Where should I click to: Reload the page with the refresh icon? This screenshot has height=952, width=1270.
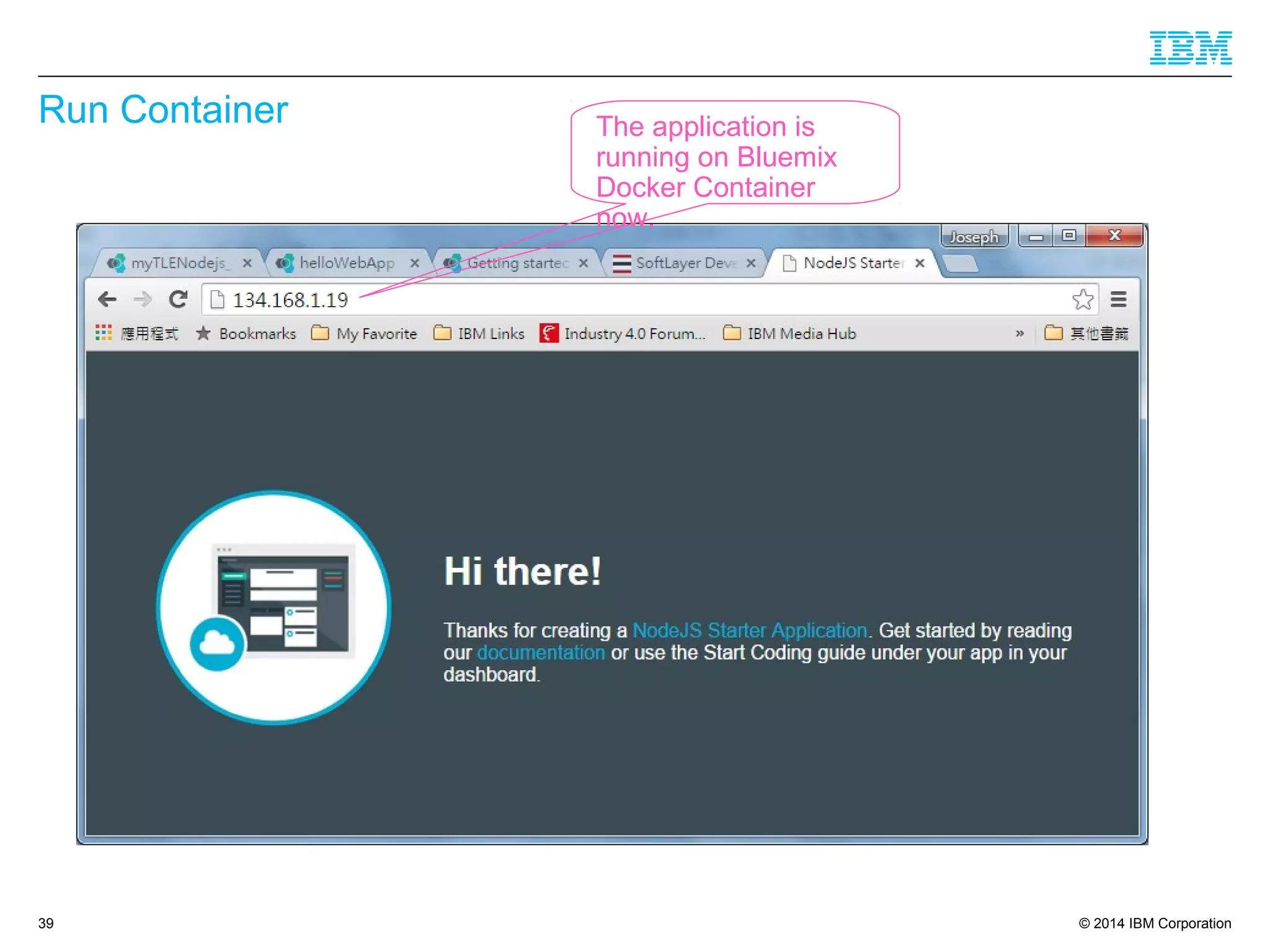(179, 300)
